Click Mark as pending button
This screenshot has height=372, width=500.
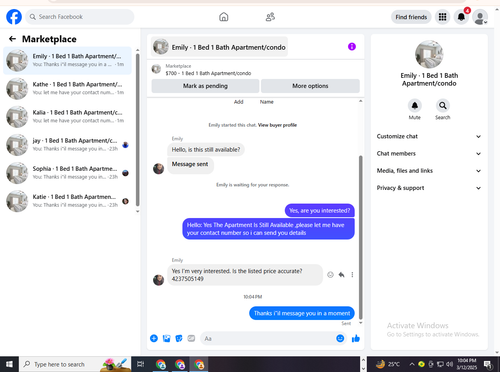click(205, 86)
